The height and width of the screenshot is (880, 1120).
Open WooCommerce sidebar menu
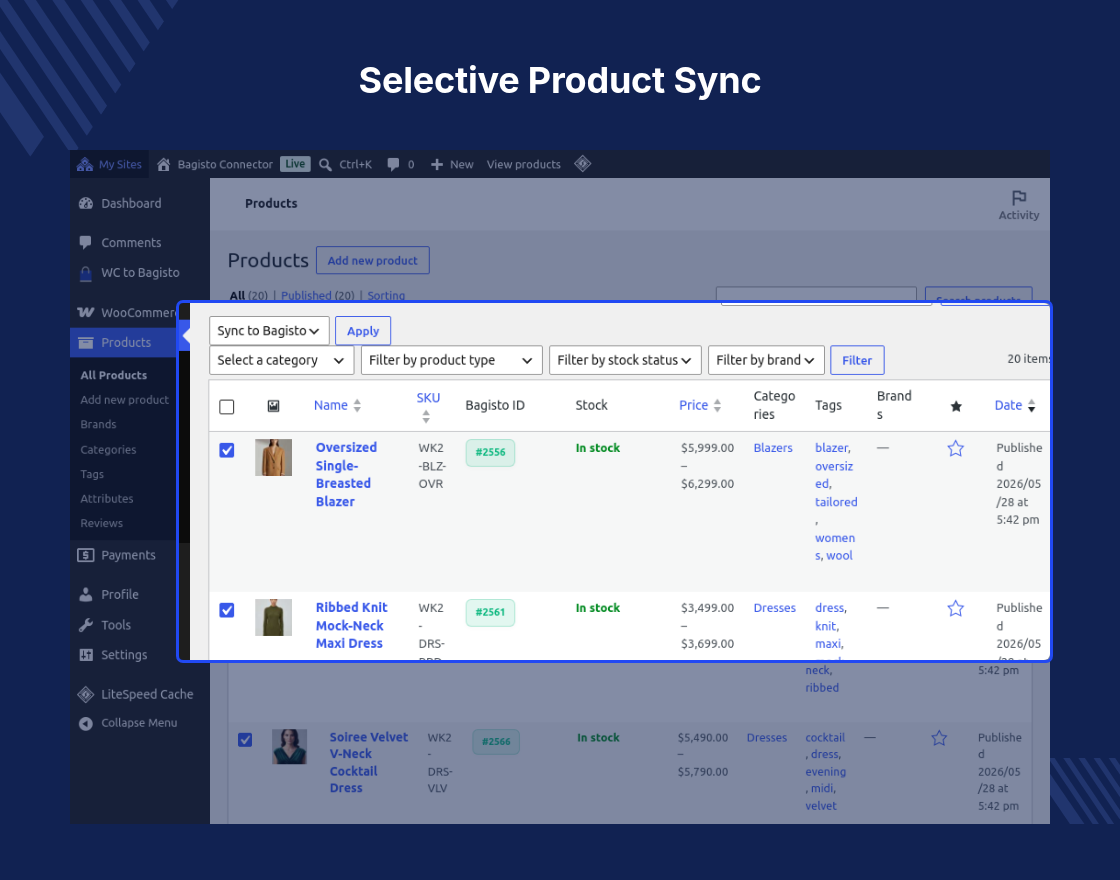[x=126, y=313]
